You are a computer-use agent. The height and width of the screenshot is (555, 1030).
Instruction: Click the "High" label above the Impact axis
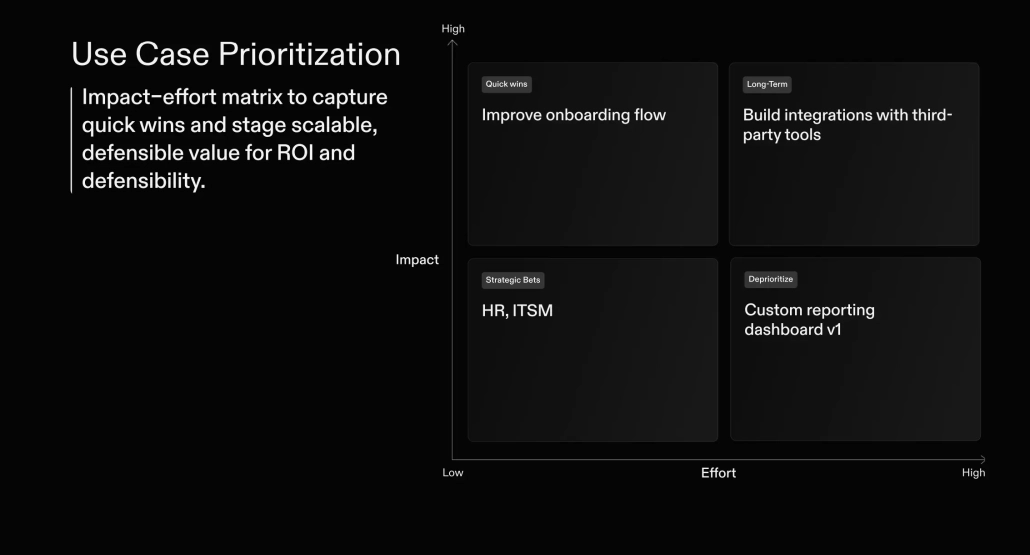(x=453, y=29)
